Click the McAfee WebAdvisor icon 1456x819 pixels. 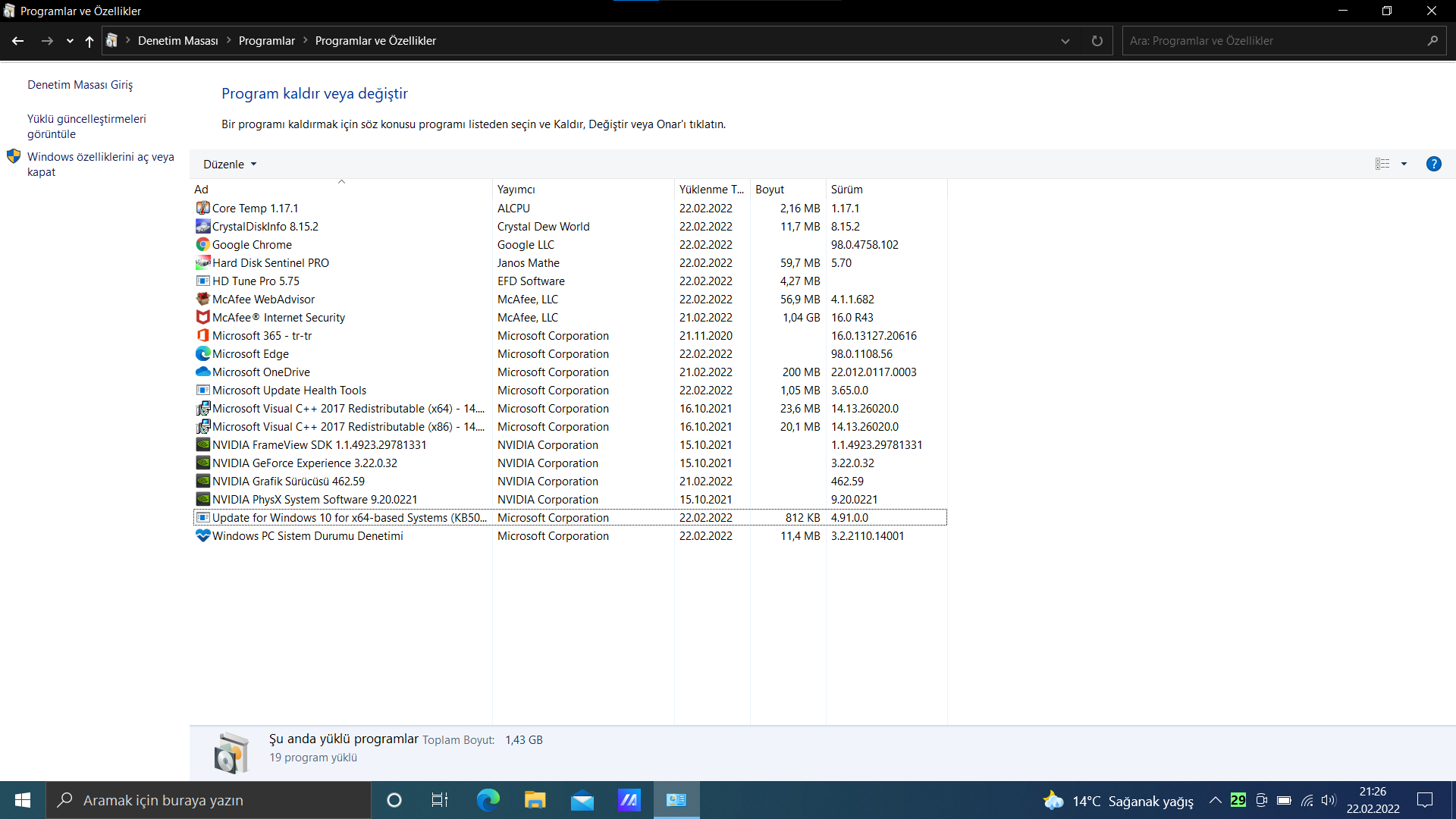pyautogui.click(x=202, y=299)
